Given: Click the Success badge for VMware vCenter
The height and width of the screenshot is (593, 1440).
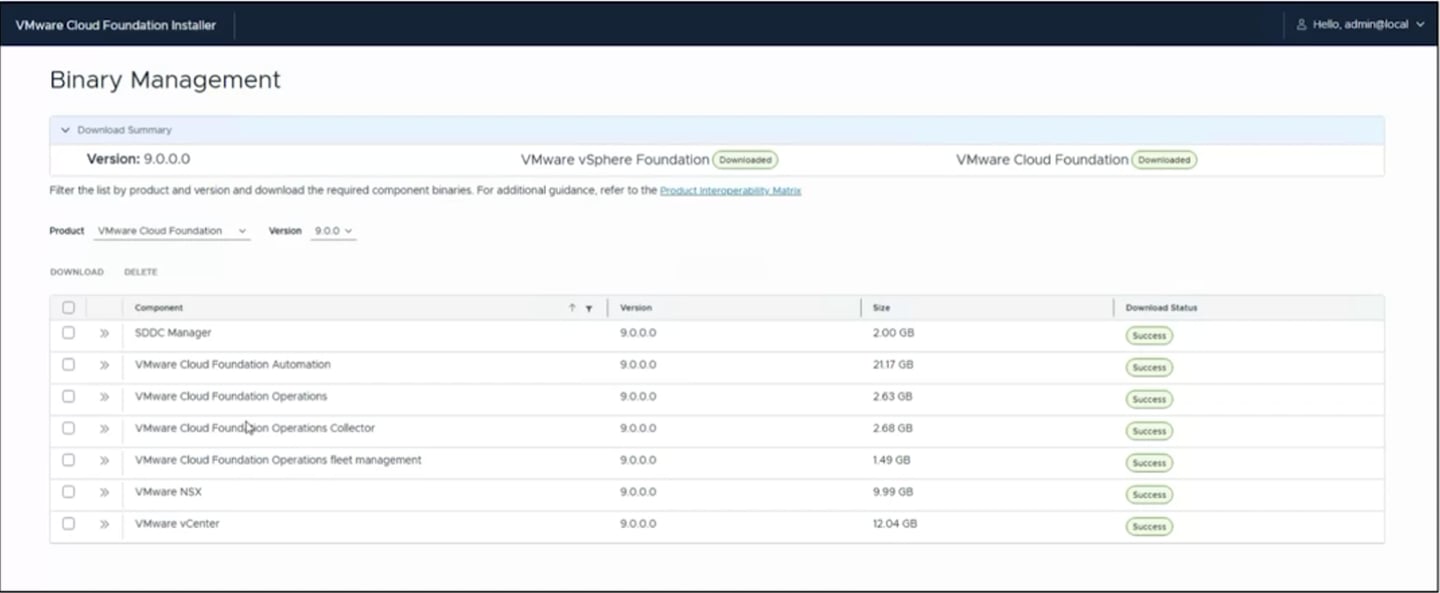Looking at the screenshot, I should 1149,526.
